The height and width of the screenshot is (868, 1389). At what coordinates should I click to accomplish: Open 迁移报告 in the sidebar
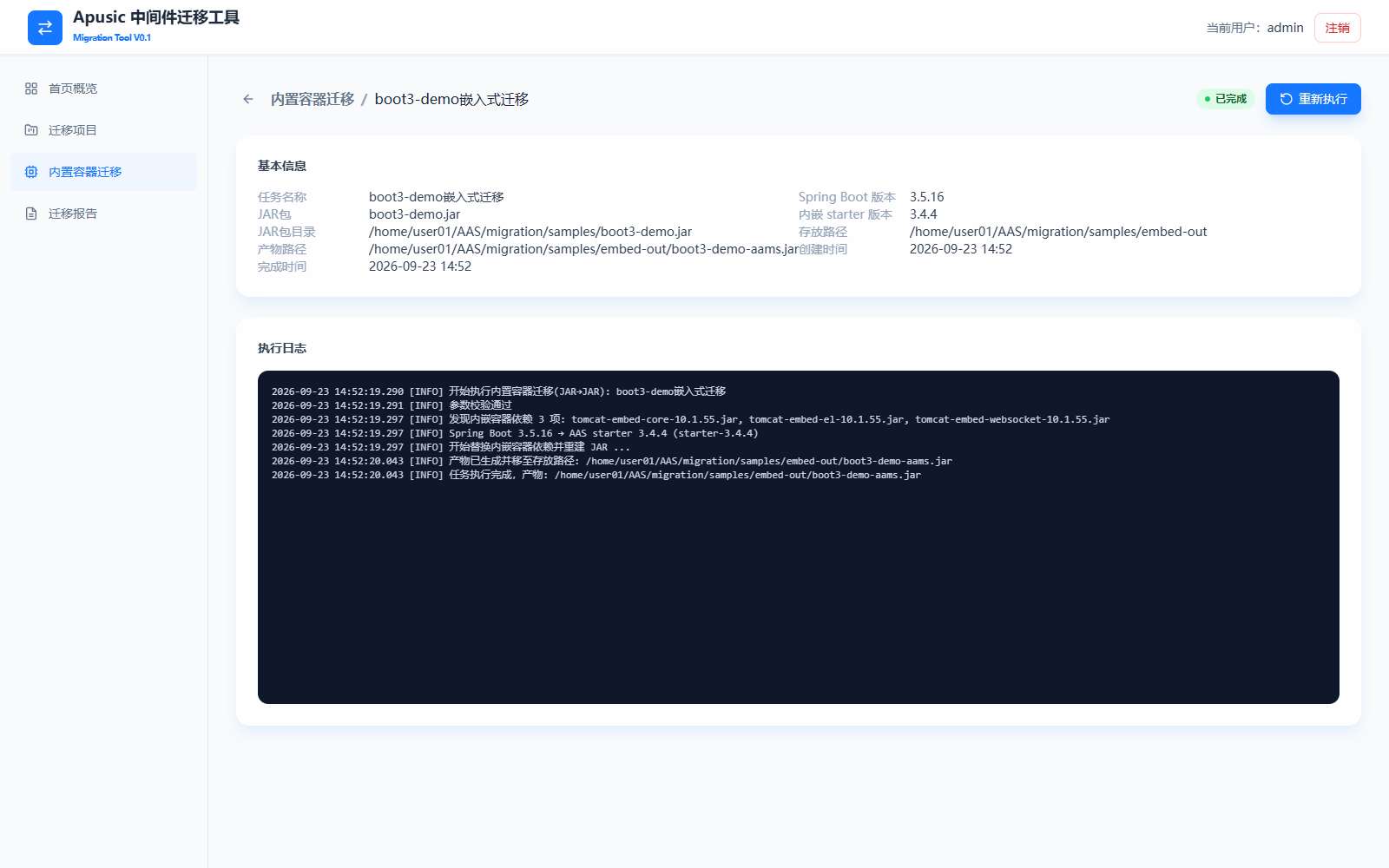pyautogui.click(x=104, y=214)
